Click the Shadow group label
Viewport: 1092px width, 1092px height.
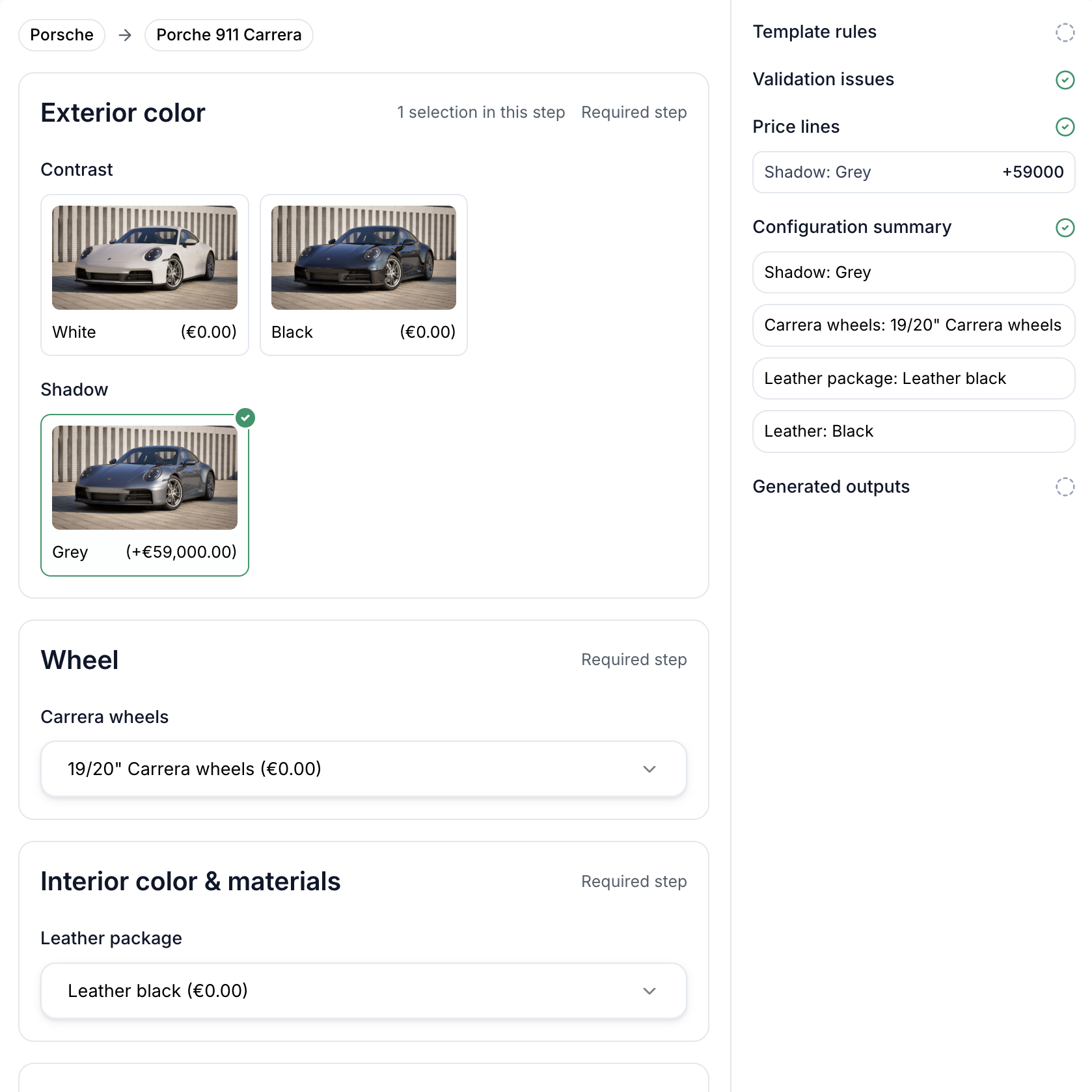pyautogui.click(x=74, y=390)
